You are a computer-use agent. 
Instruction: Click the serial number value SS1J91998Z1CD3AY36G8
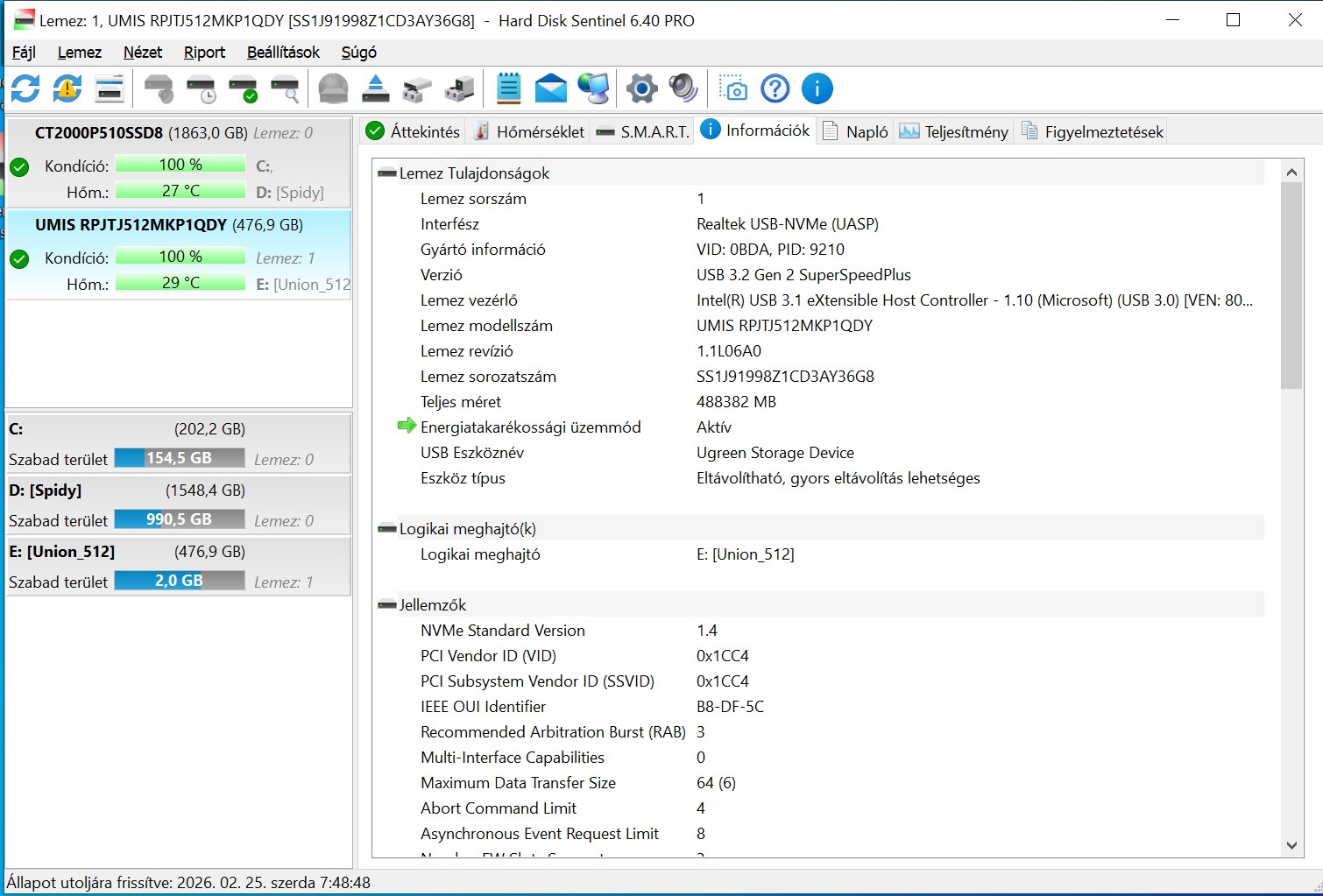(785, 377)
